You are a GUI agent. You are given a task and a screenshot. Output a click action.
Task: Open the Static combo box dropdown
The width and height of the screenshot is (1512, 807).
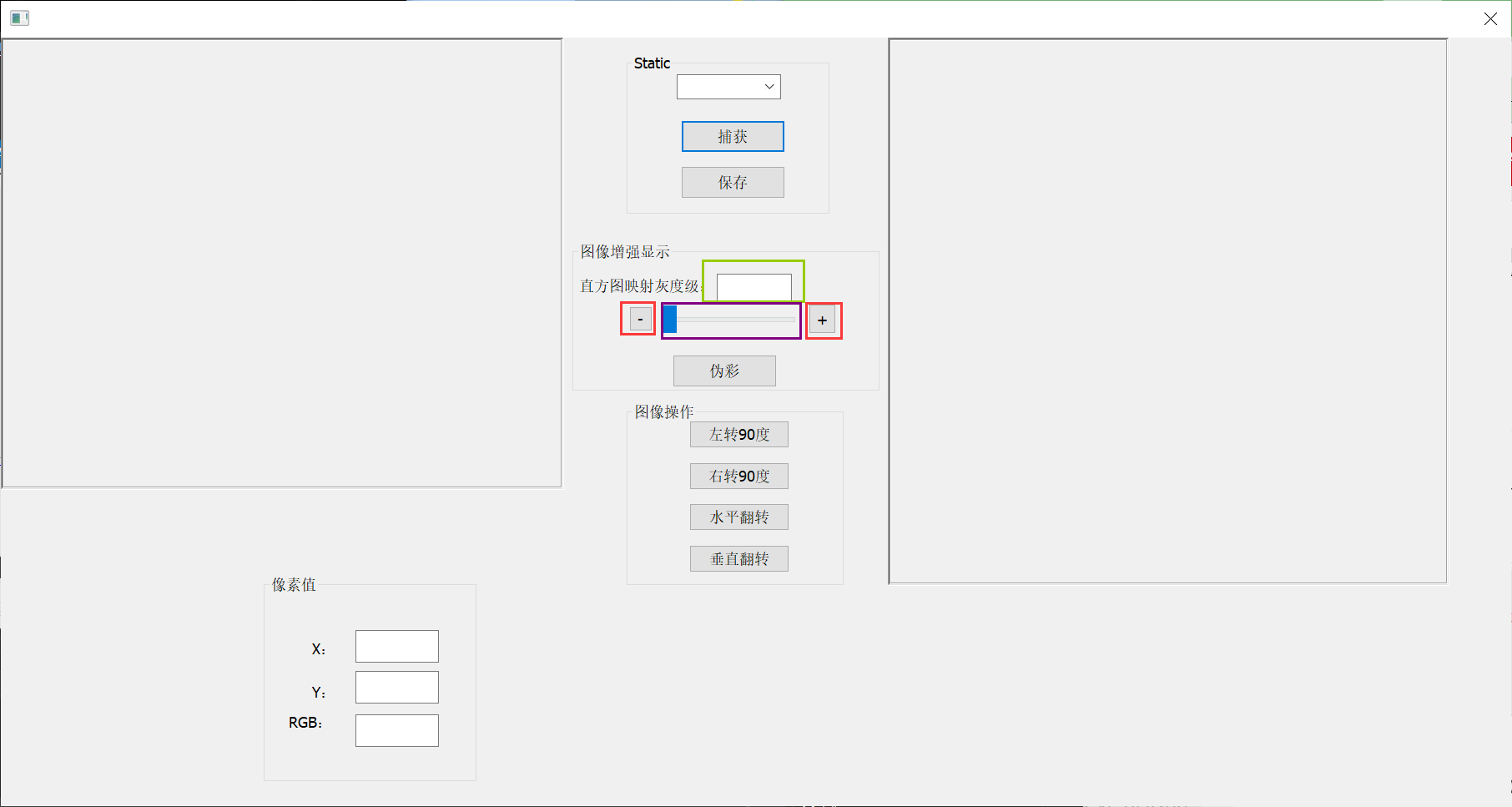tap(769, 86)
